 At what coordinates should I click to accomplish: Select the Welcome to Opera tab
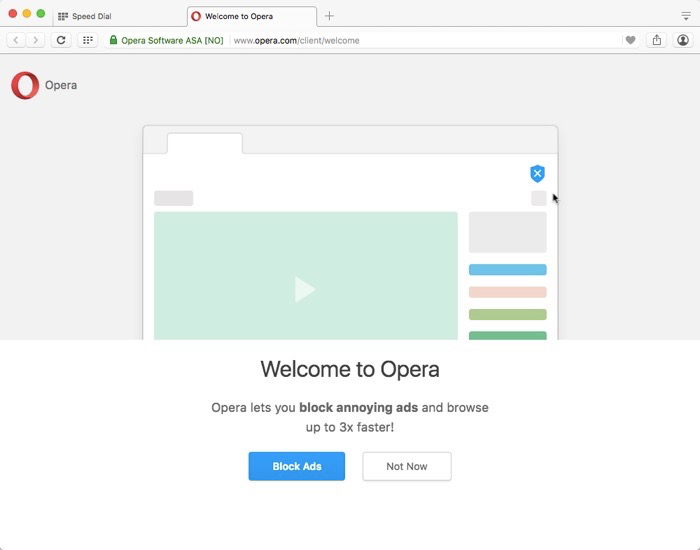point(252,16)
